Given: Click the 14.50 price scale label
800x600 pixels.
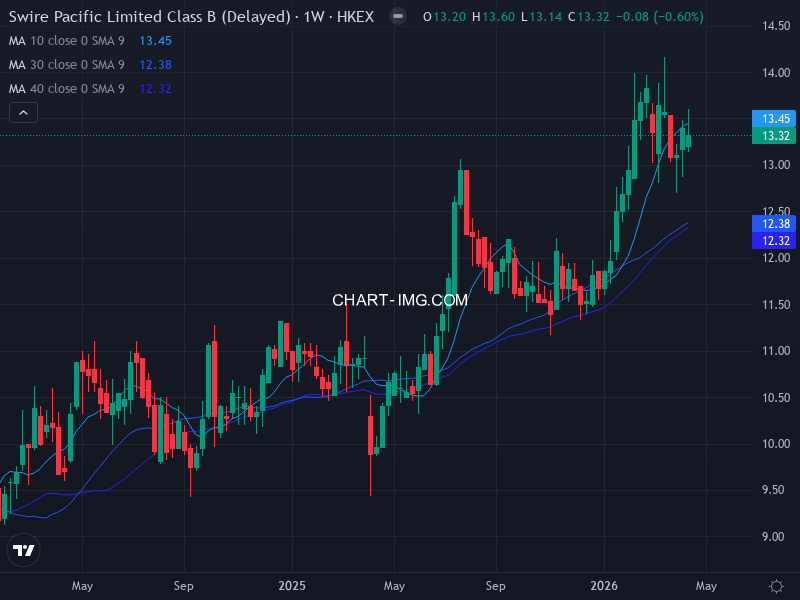Looking at the screenshot, I should pyautogui.click(x=776, y=26).
